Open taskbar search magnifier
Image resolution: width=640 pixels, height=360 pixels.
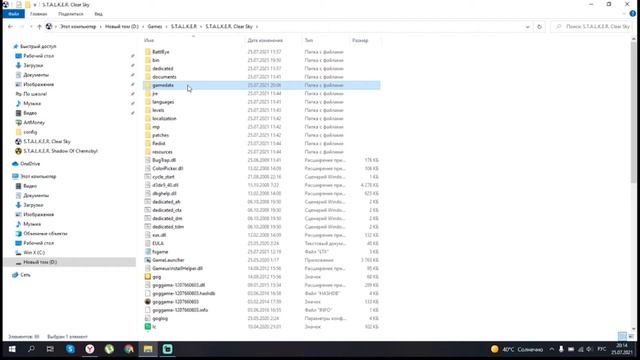(31, 349)
